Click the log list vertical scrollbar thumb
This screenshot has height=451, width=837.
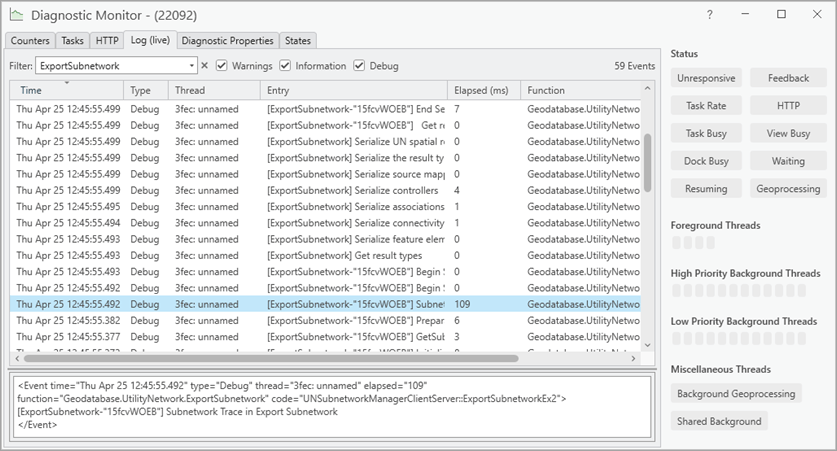(x=648, y=162)
